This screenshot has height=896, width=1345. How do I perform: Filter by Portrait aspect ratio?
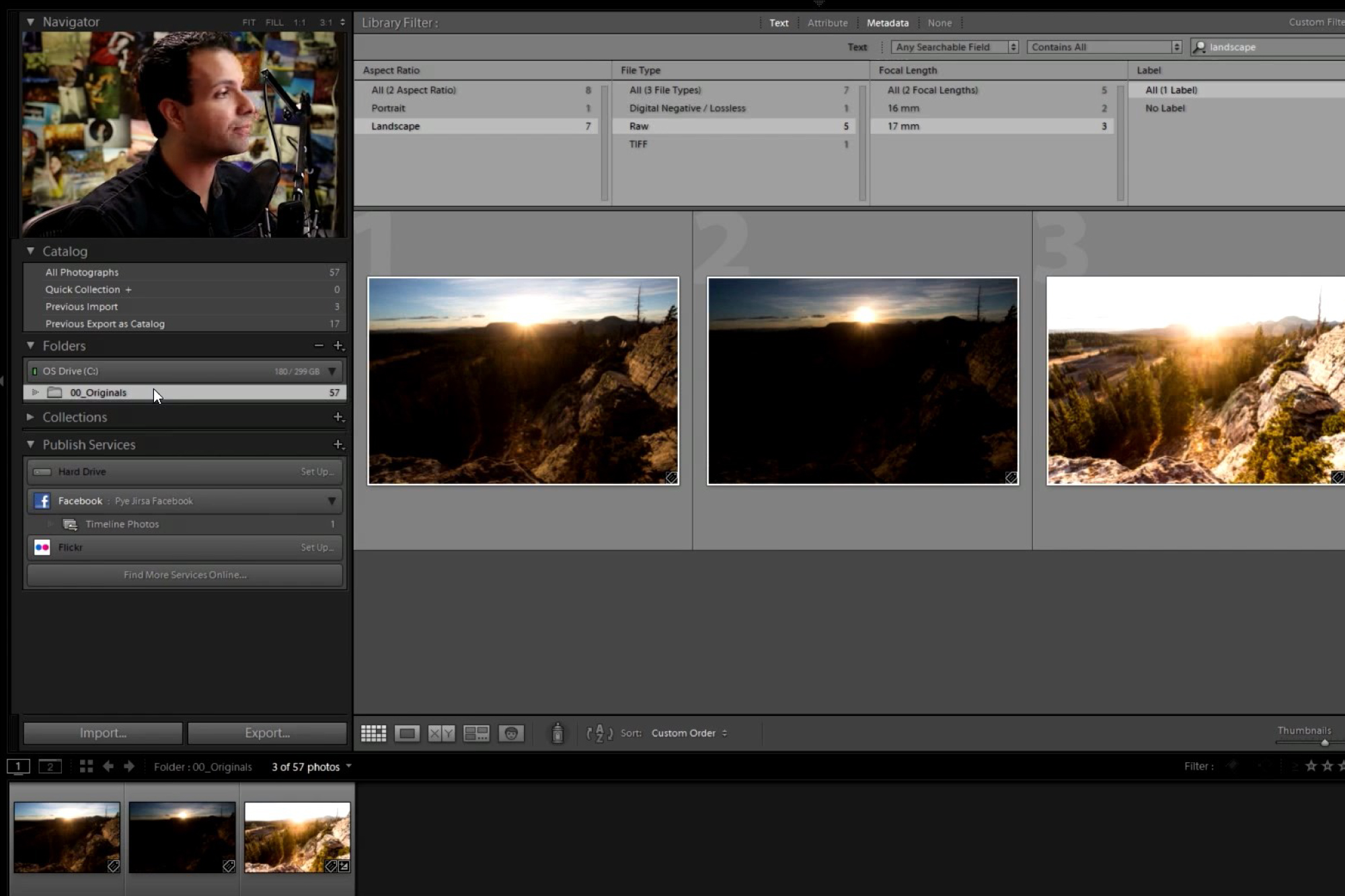click(477, 108)
